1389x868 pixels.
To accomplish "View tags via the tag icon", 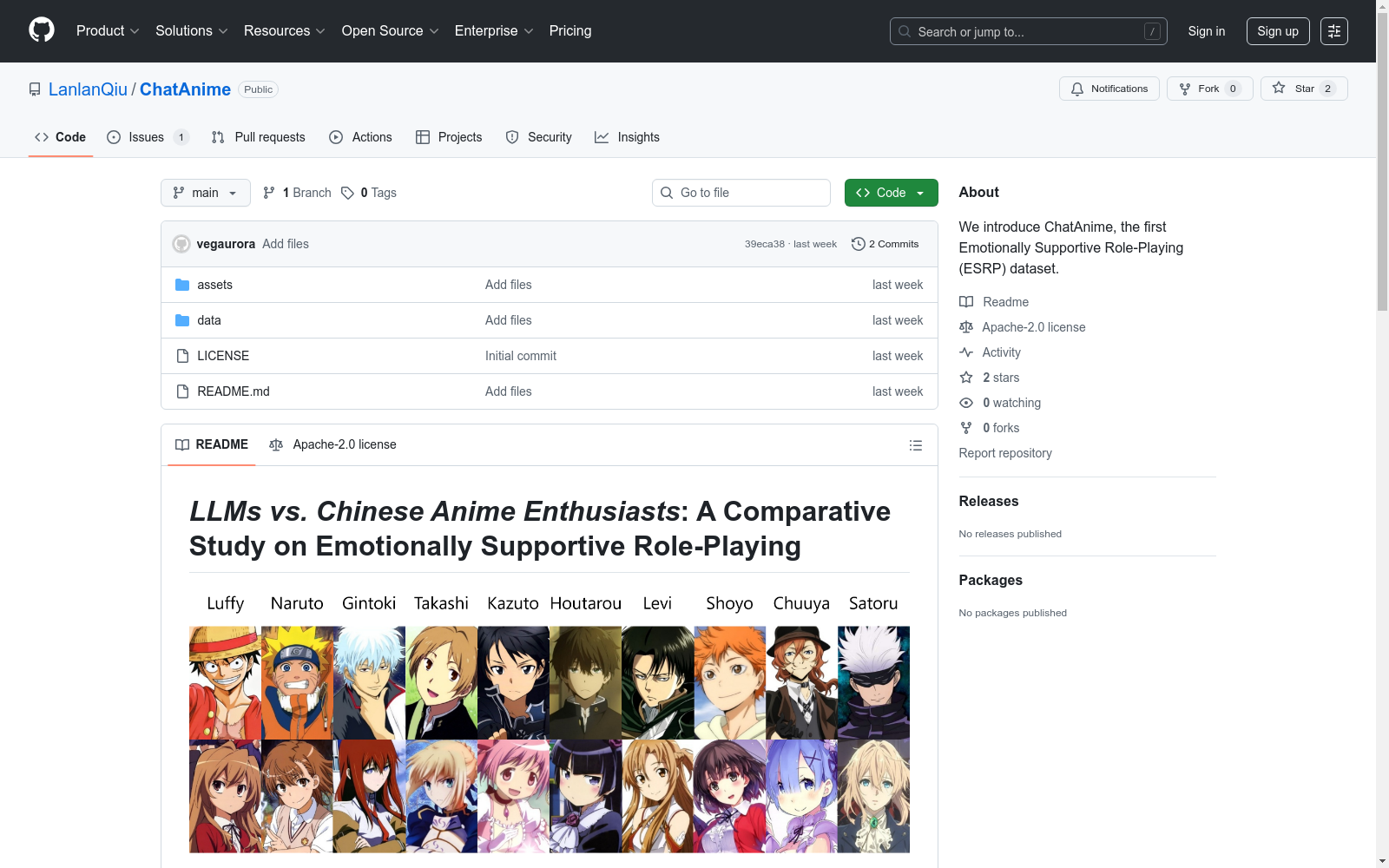I will click(x=347, y=193).
